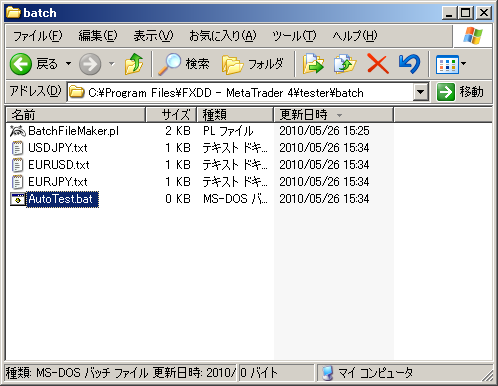
Task: Toggle the フォルダ folders pane button
Action: click(x=253, y=64)
